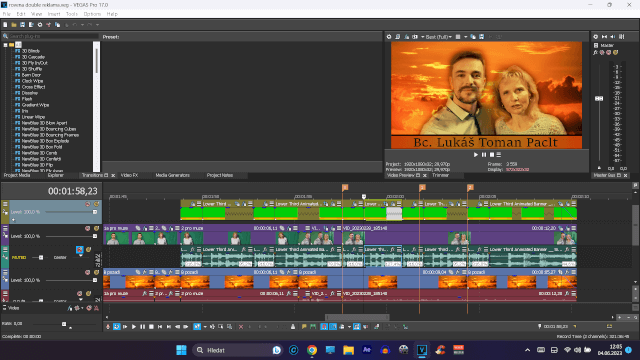Mute the Video bus track

(89, 308)
